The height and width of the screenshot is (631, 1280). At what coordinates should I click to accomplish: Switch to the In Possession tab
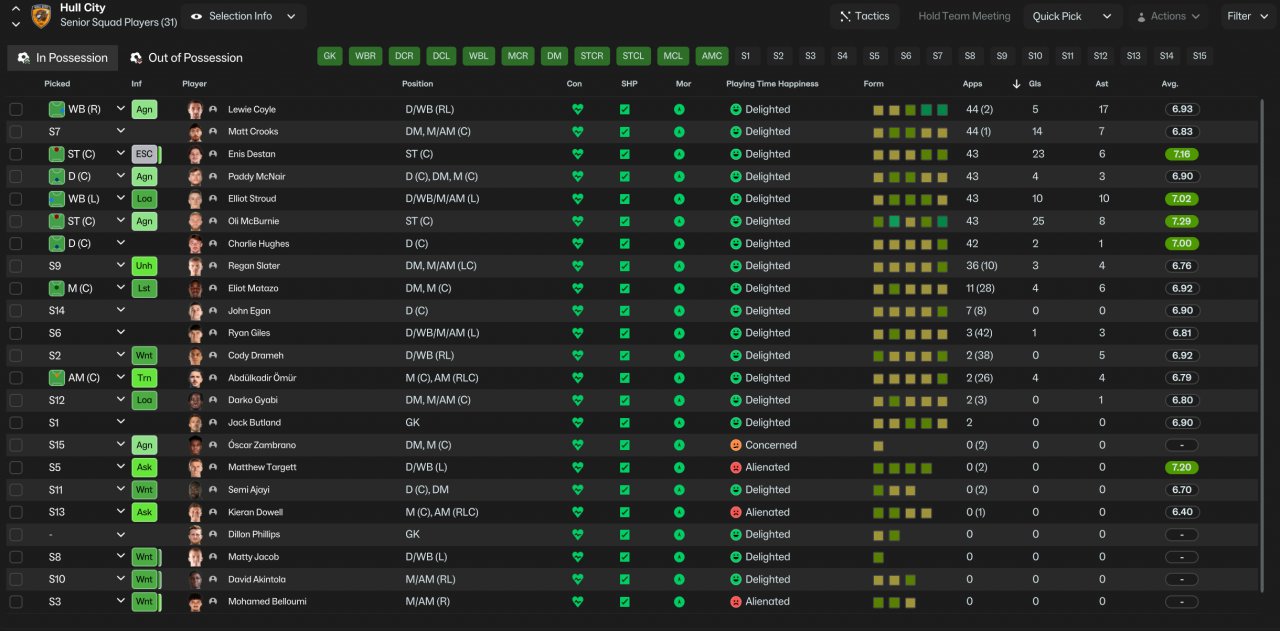tap(62, 58)
